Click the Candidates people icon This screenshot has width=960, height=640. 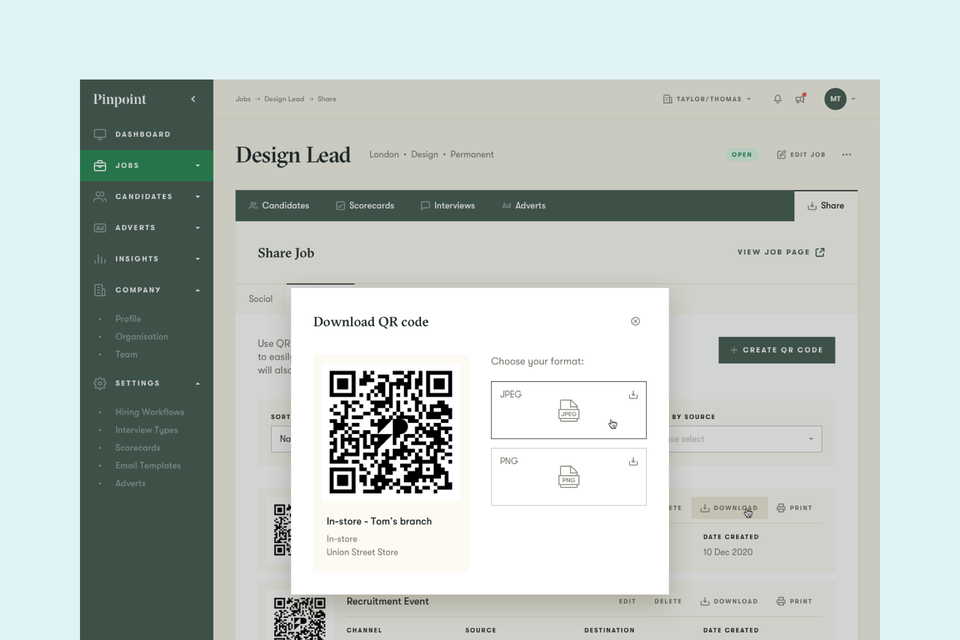point(100,197)
